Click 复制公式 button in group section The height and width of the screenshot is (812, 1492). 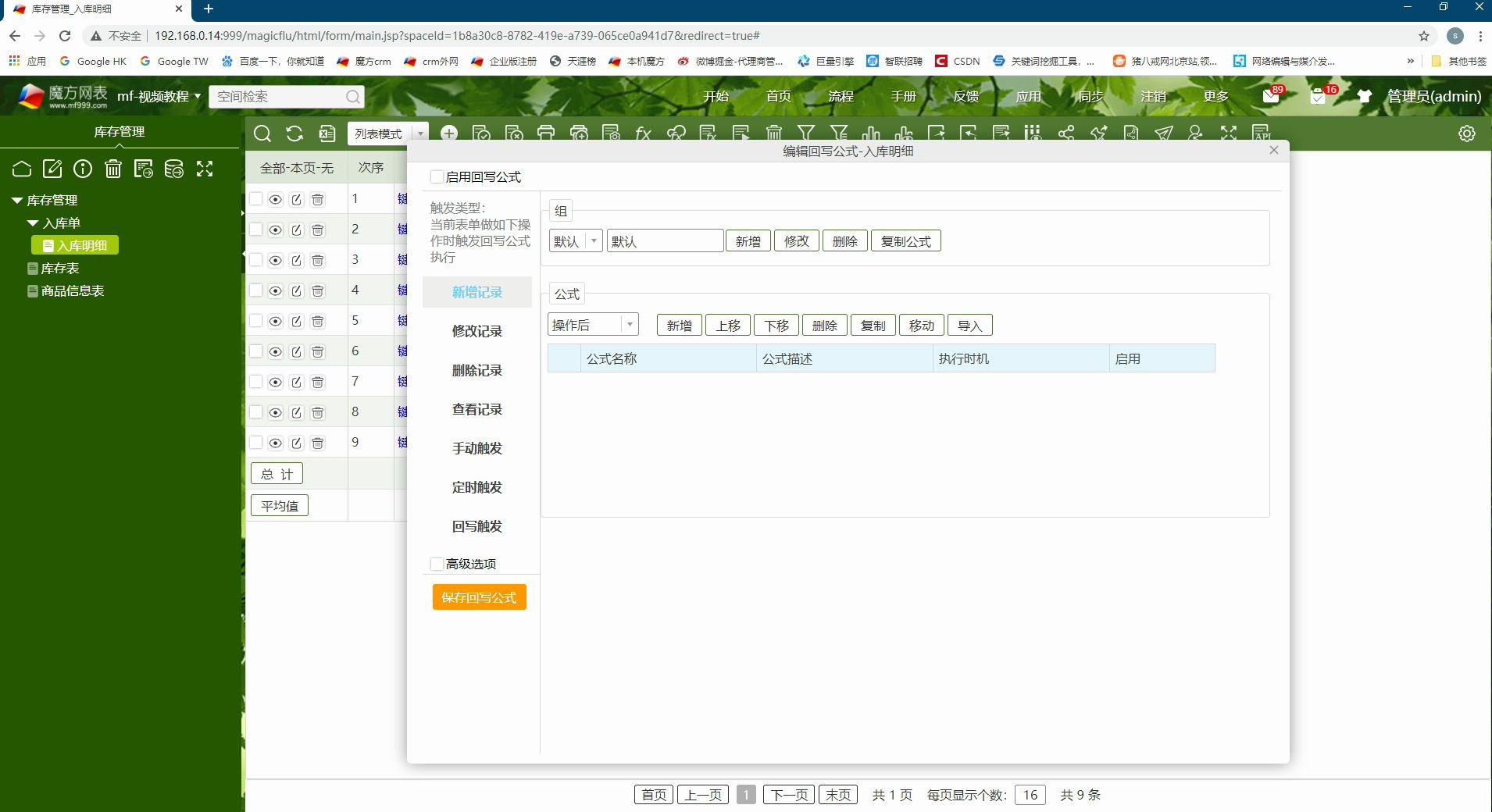[x=906, y=241]
